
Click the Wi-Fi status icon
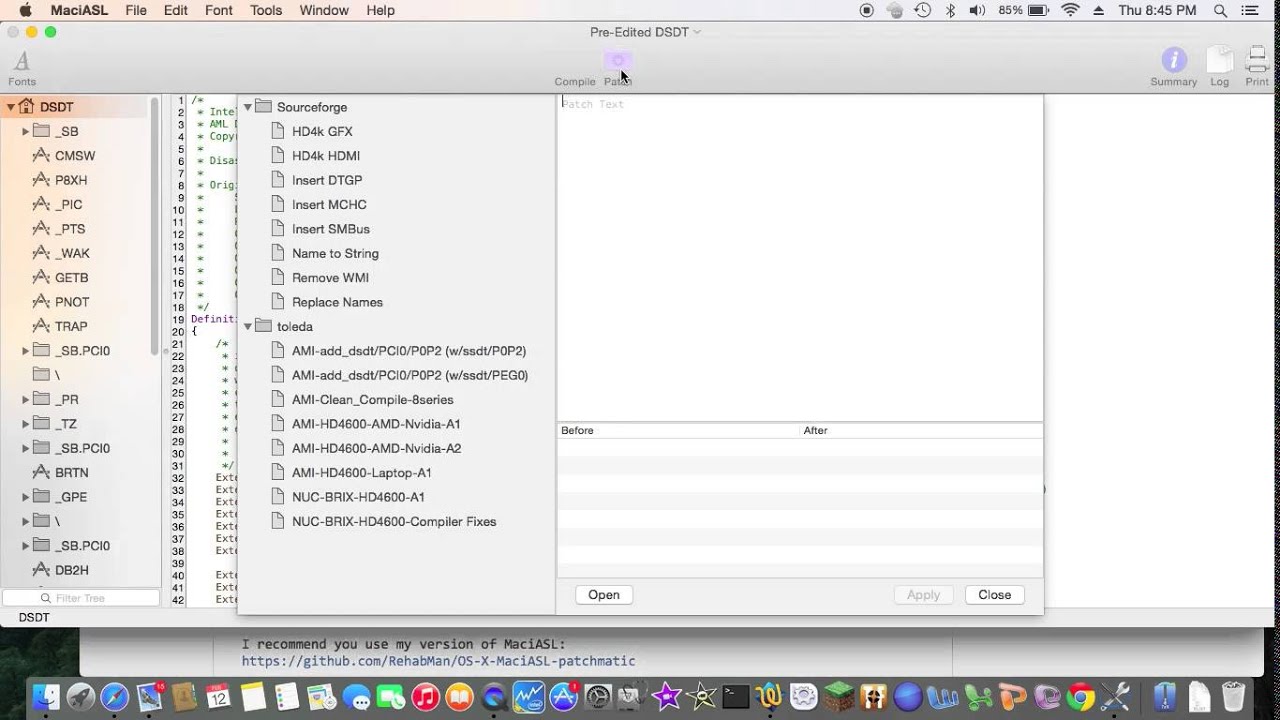(1071, 10)
